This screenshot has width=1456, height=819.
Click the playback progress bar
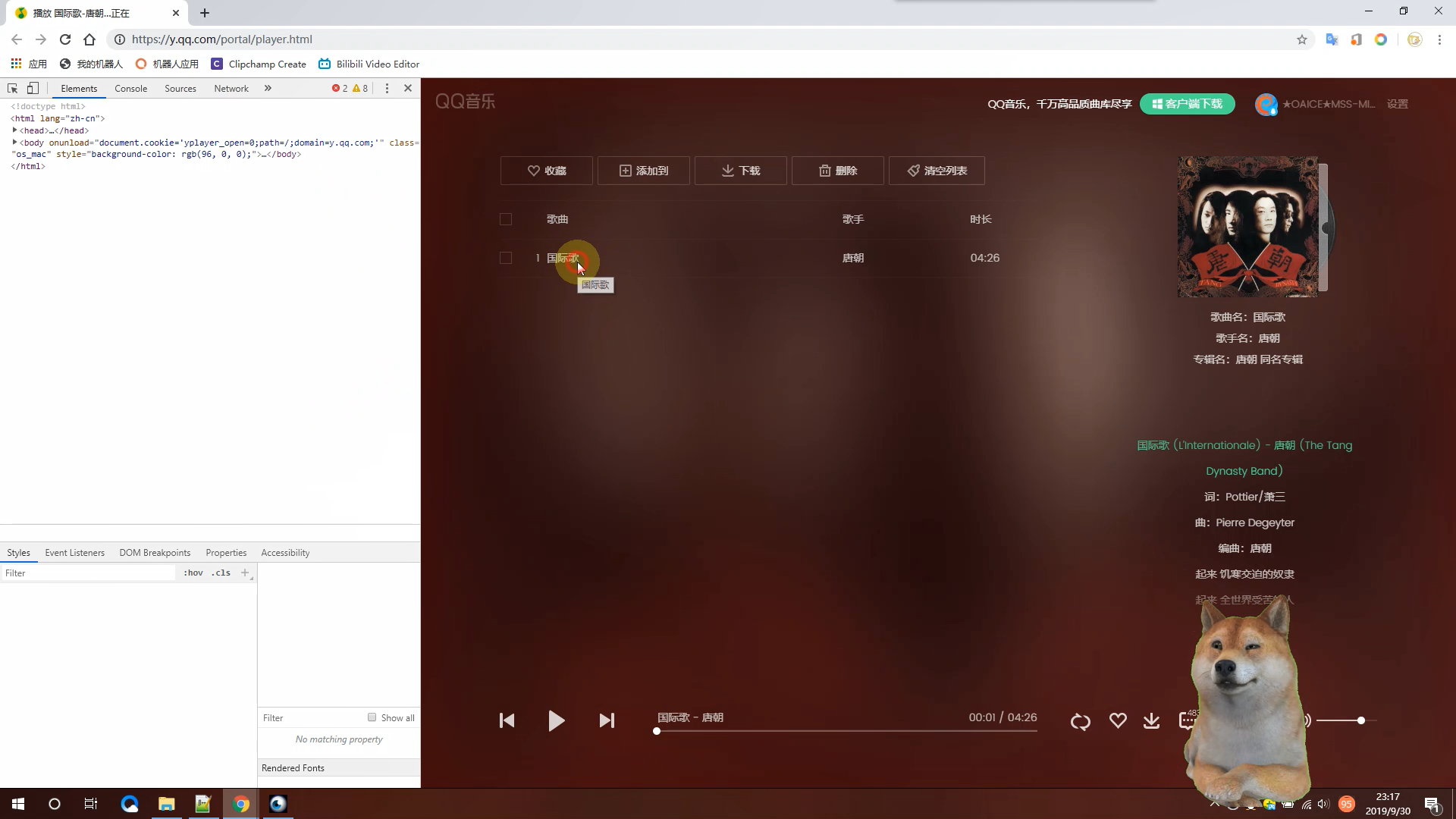[846, 731]
